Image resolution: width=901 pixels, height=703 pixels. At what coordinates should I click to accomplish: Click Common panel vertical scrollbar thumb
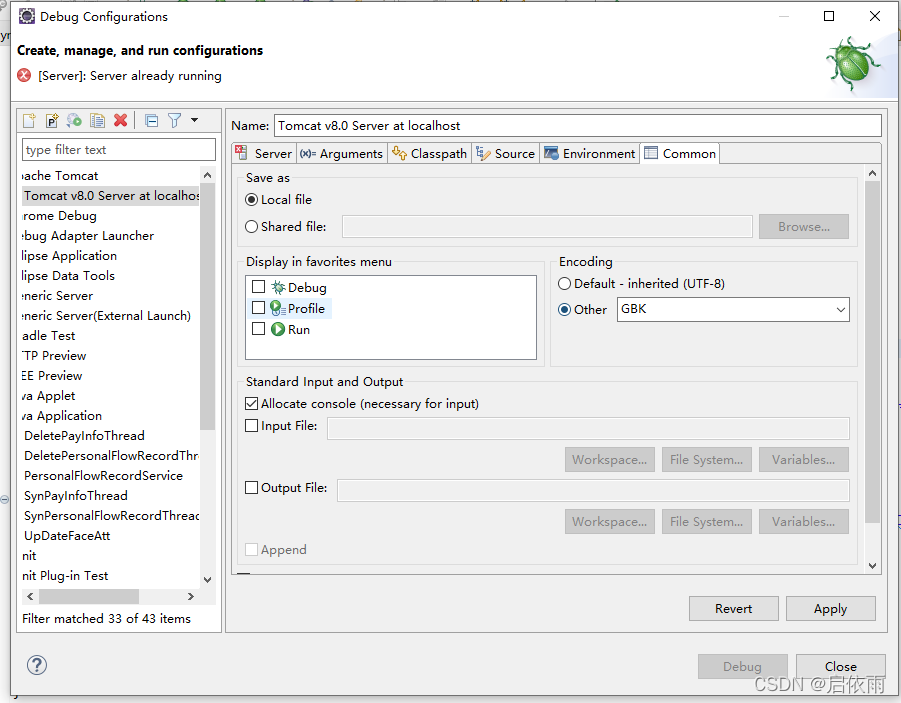point(872,352)
